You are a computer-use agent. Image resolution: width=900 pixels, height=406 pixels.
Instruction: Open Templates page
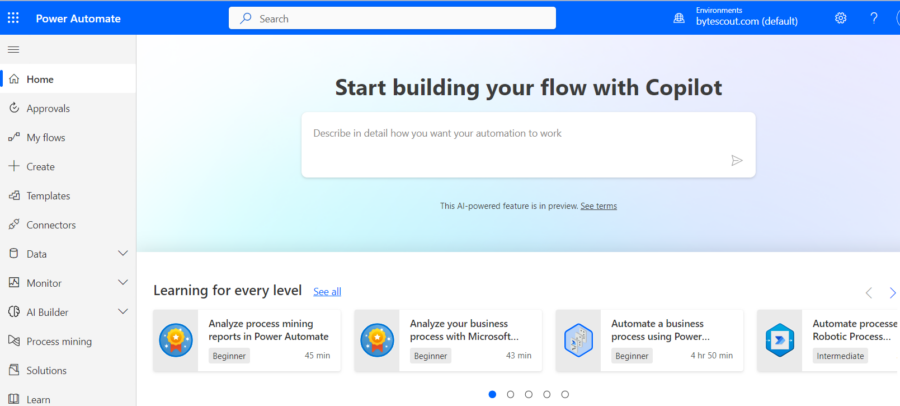coord(68,196)
